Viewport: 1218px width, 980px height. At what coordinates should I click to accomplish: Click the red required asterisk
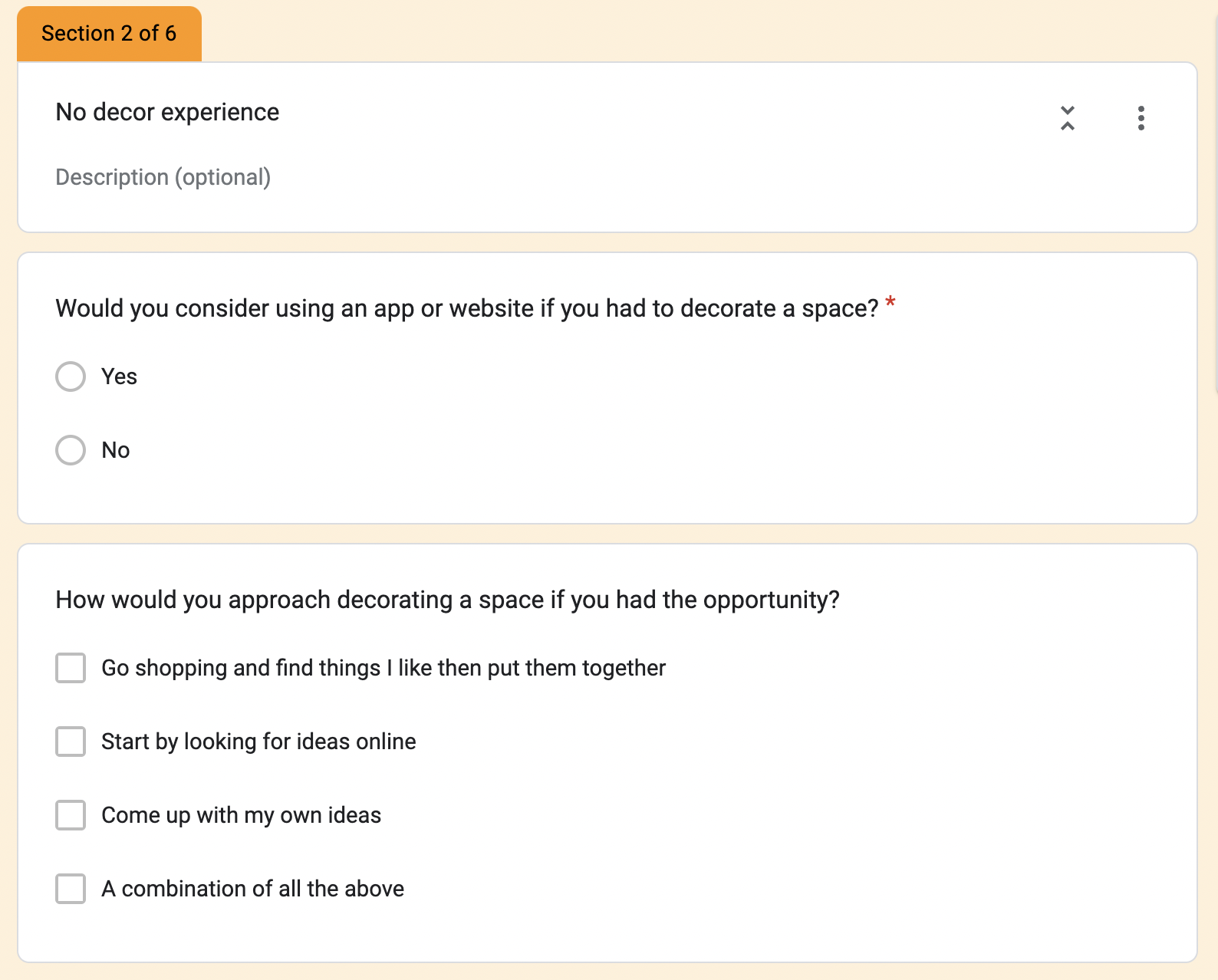[x=890, y=302]
